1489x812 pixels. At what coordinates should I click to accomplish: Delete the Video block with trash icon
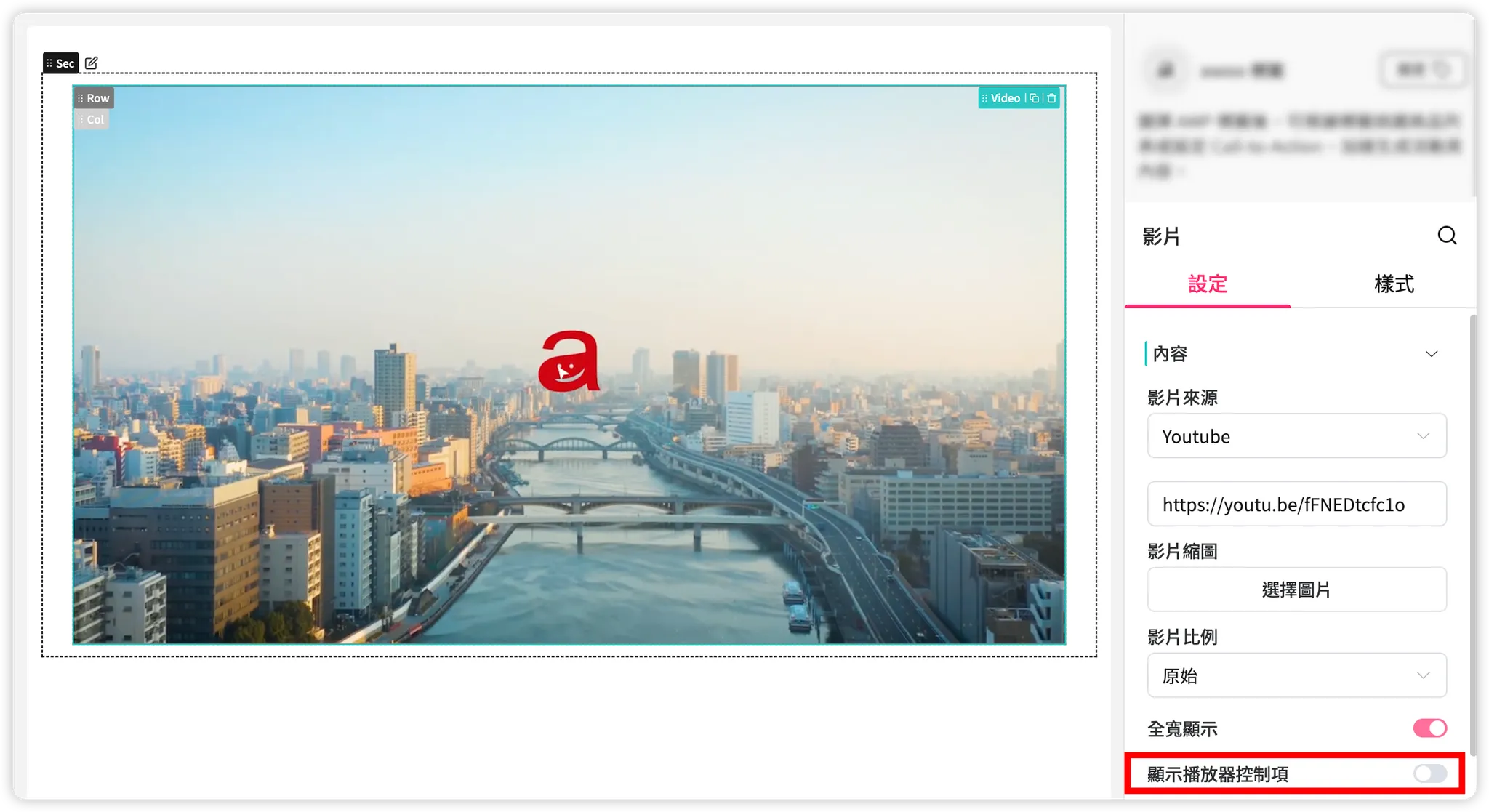tap(1051, 98)
